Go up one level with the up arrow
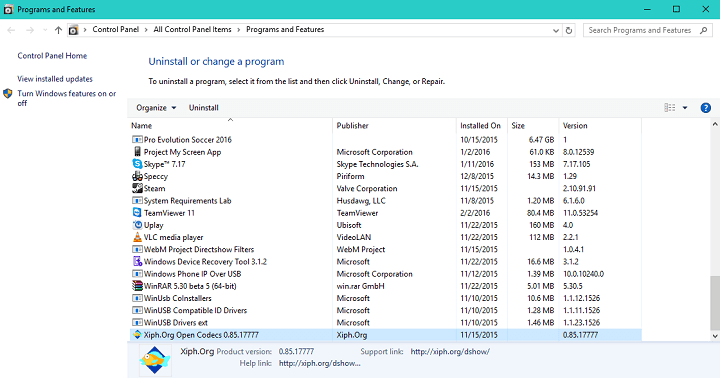Screen dimensions: 720x378 [58, 30]
